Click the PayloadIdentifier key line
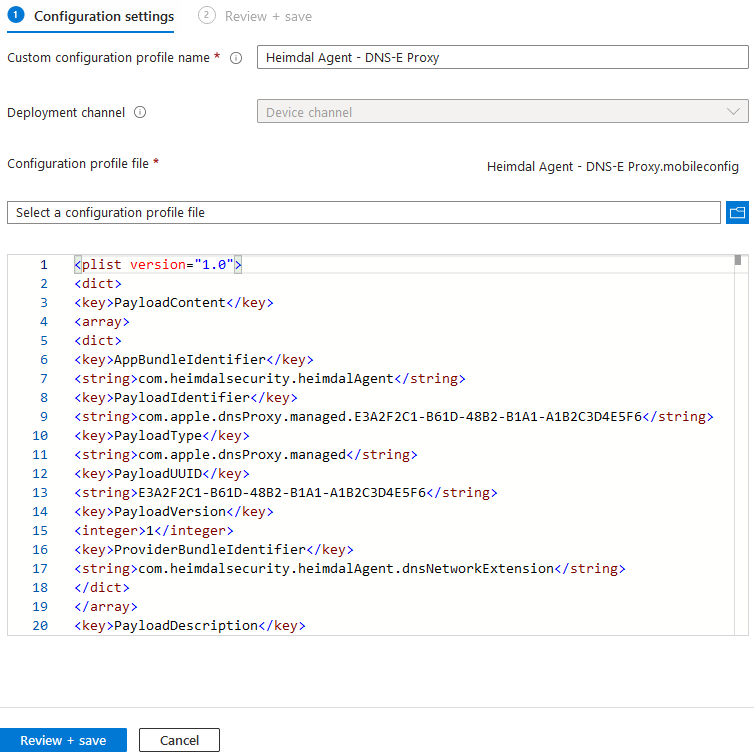The image size is (754, 756). click(x=186, y=398)
